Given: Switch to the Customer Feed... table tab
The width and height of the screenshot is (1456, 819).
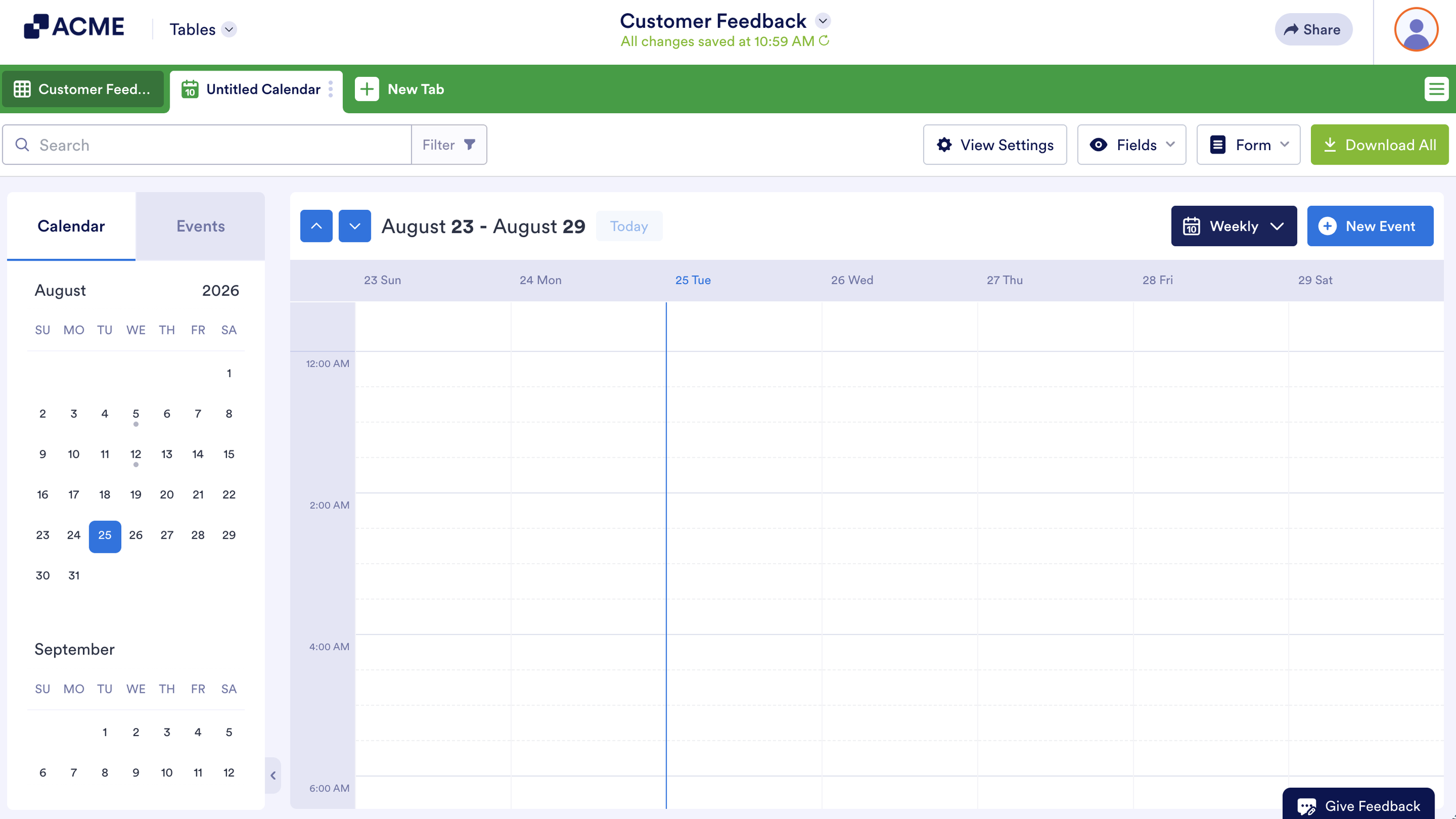Looking at the screenshot, I should (83, 89).
